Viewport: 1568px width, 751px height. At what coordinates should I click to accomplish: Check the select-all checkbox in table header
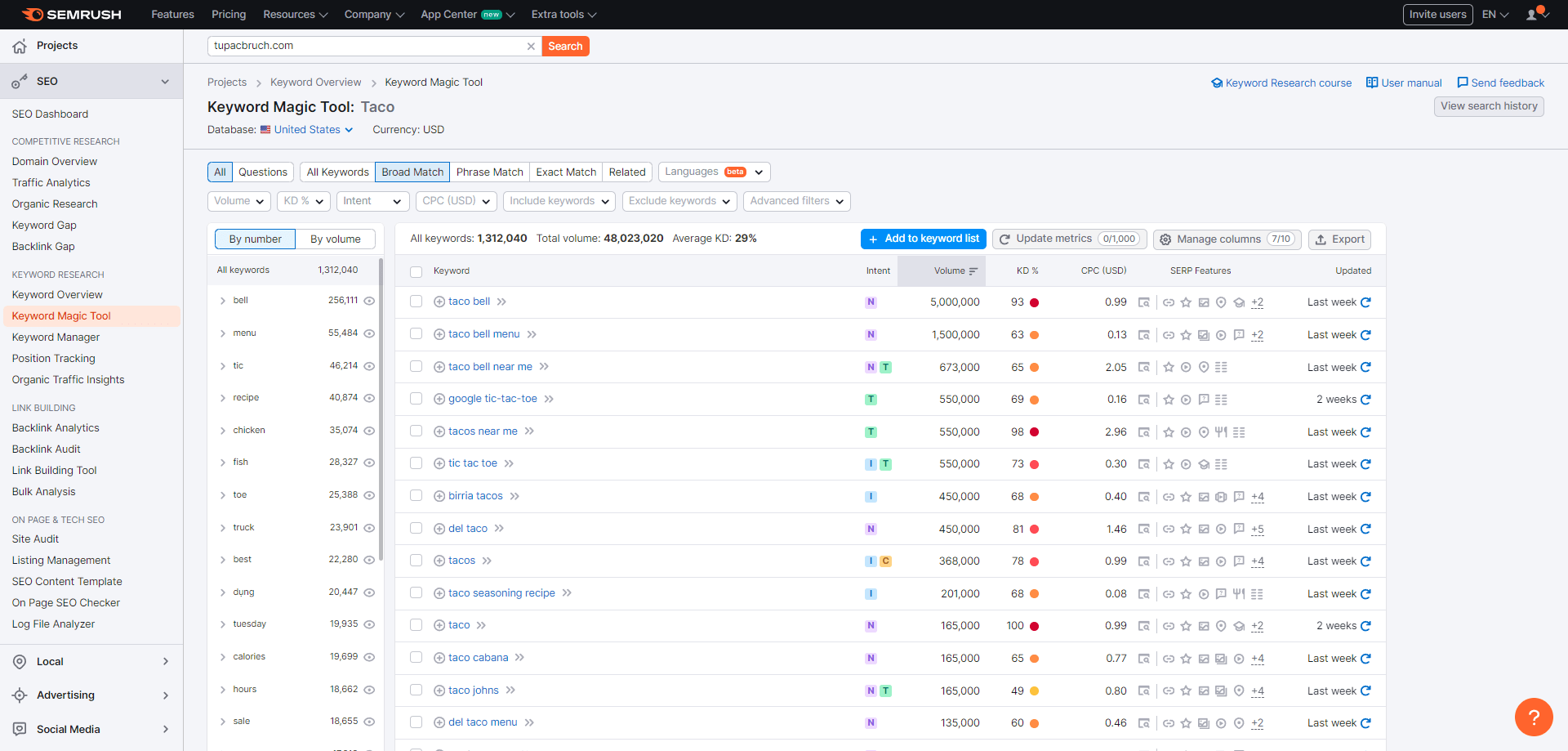click(x=416, y=271)
